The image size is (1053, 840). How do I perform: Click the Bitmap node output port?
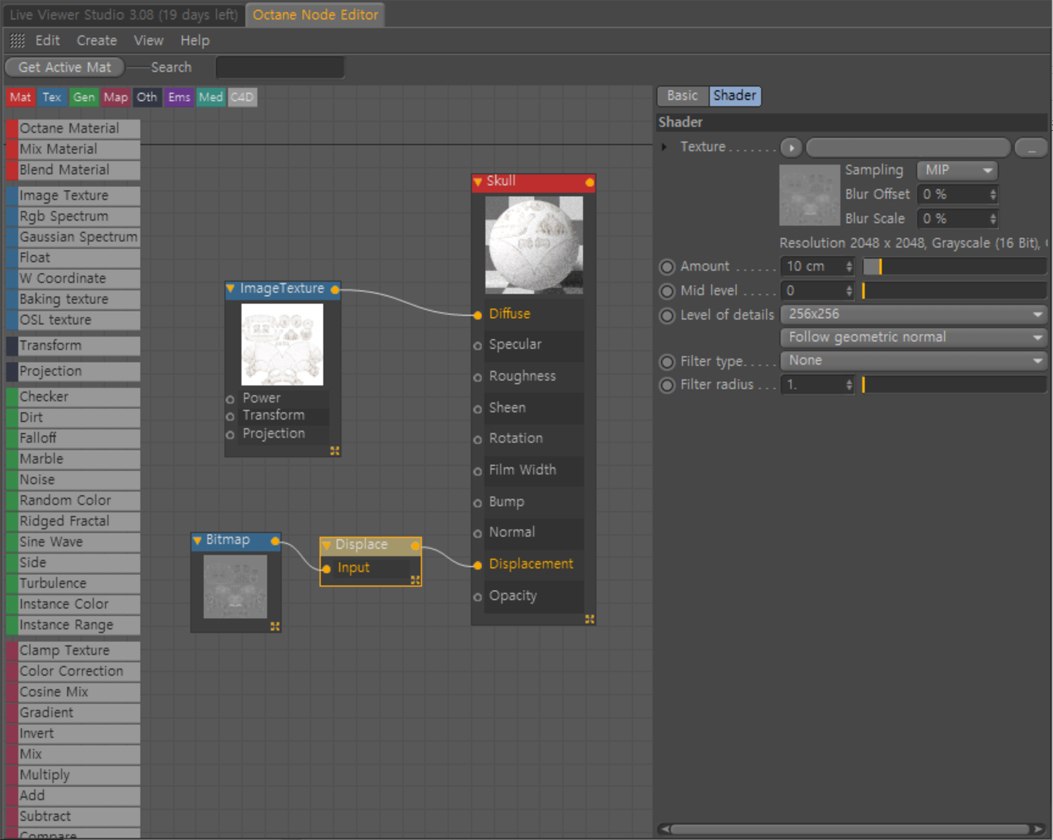pos(275,541)
